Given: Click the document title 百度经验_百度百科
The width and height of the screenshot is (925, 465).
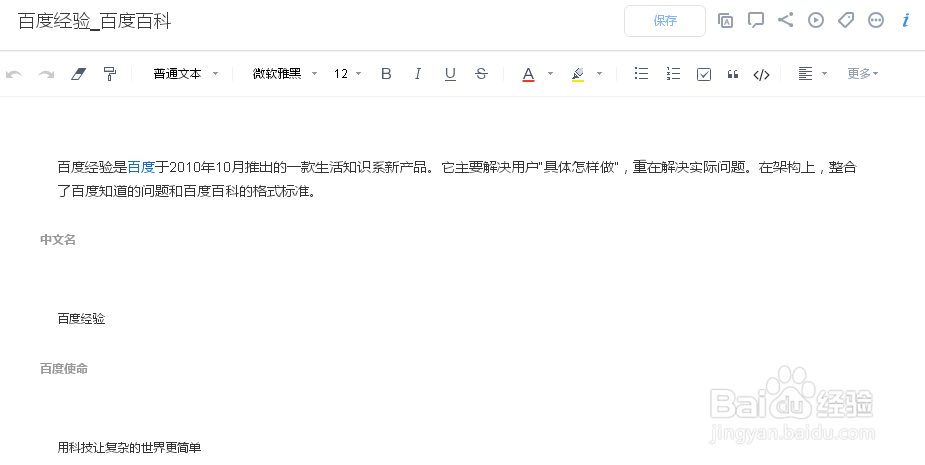Looking at the screenshot, I should (x=94, y=22).
